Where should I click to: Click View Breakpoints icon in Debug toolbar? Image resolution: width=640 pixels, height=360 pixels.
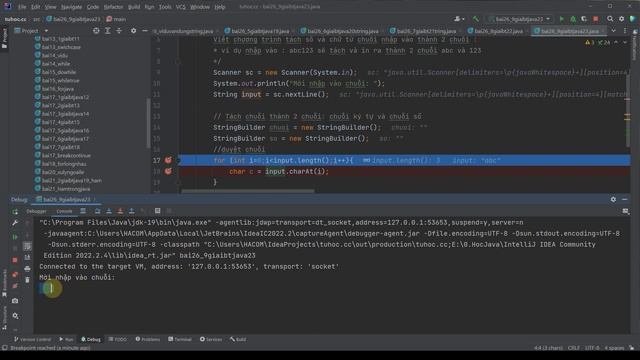click(x=15, y=274)
